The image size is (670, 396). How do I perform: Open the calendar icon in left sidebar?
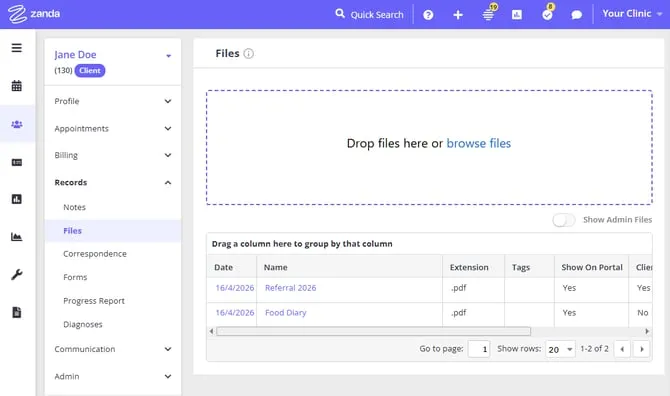[17, 86]
